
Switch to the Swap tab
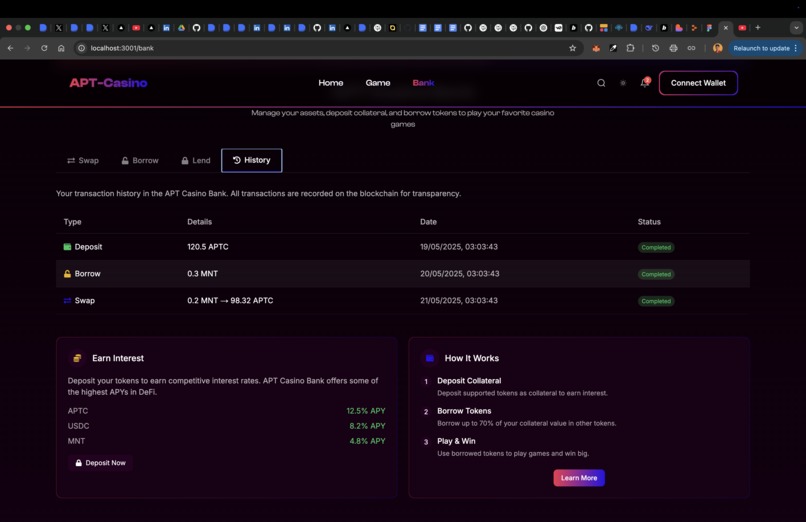83,160
